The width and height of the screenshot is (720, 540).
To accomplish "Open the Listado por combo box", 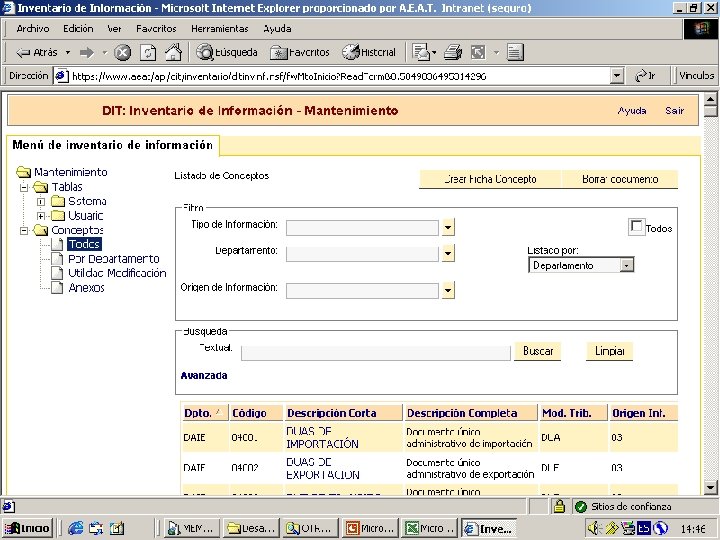I will pos(581,265).
